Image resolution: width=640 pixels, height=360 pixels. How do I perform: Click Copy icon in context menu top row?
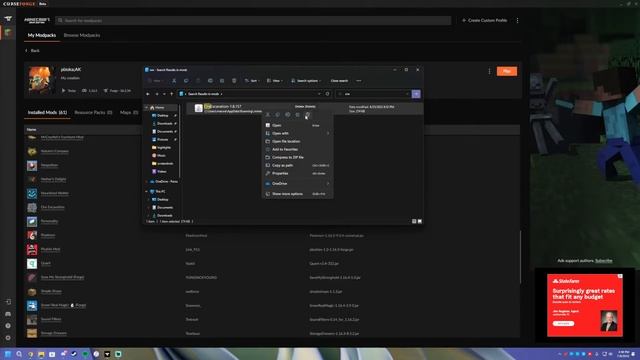pyautogui.click(x=278, y=115)
